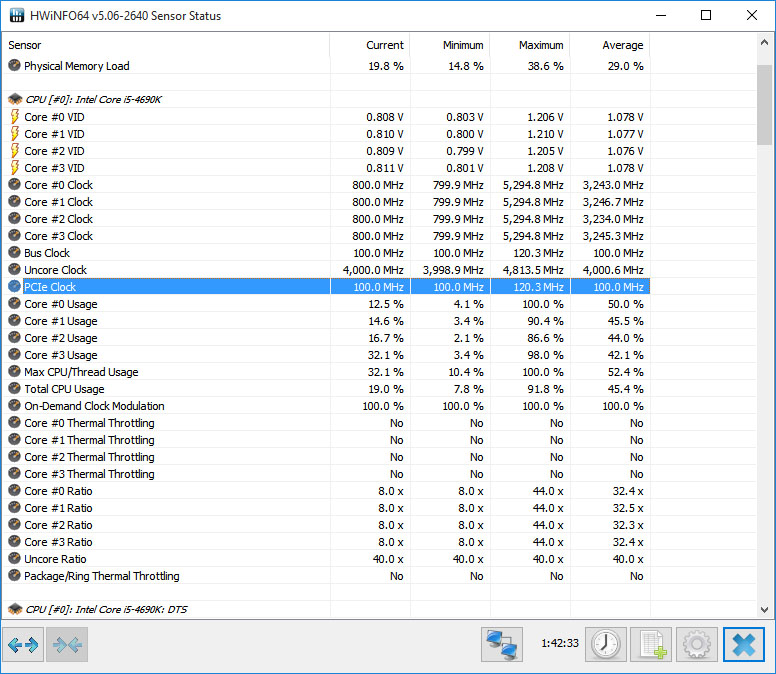The width and height of the screenshot is (776, 674).
Task: Select the Core #2 Ratio row
Action: pos(327,525)
